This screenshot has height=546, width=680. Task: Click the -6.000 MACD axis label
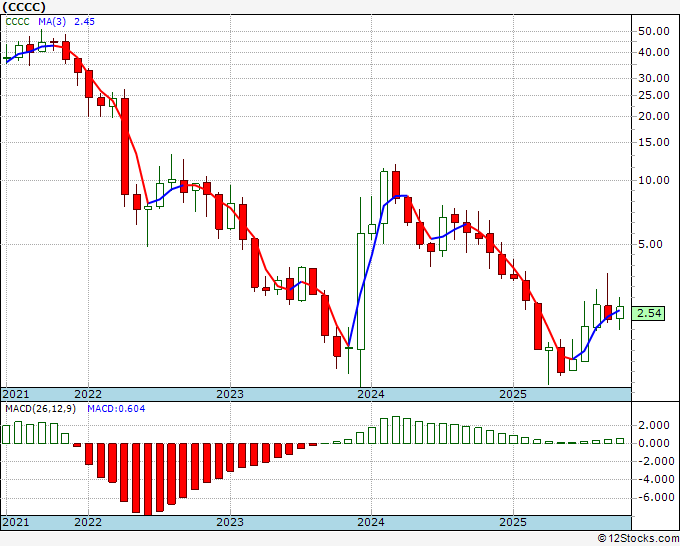click(653, 497)
